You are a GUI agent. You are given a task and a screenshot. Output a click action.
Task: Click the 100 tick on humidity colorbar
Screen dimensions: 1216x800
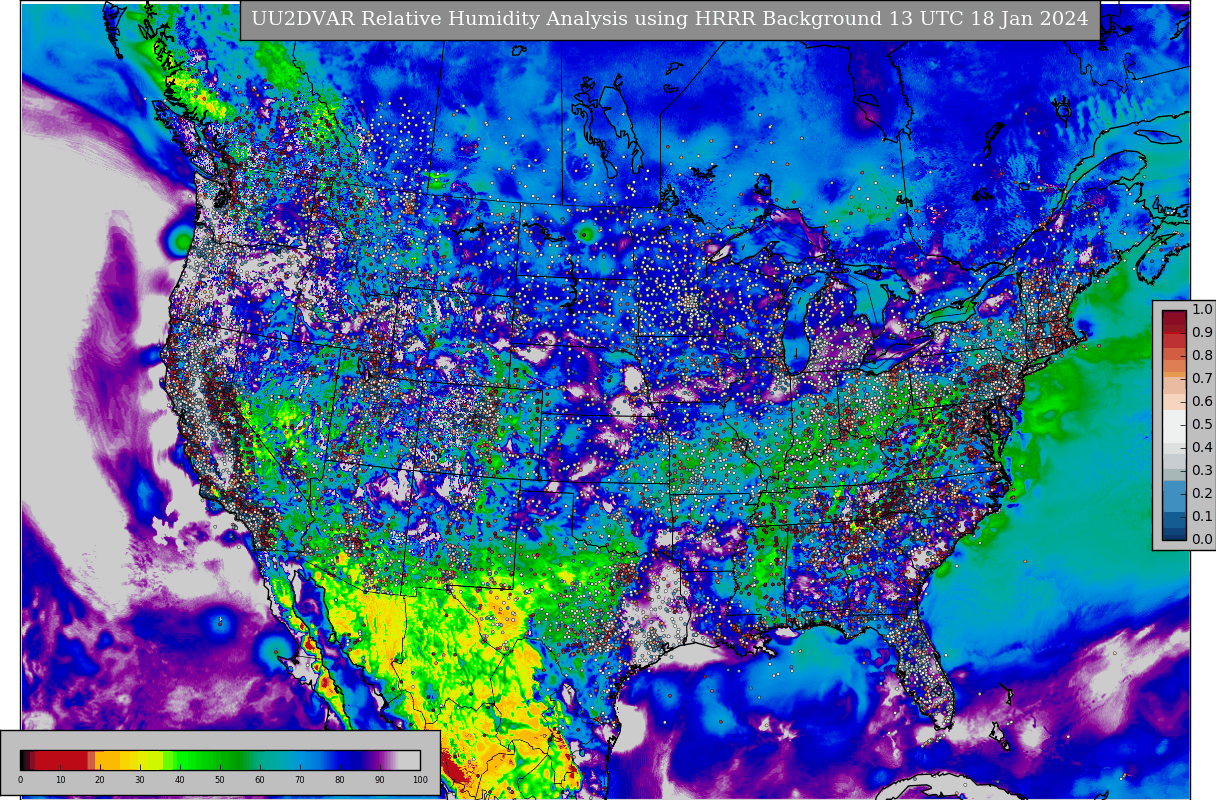pos(420,780)
